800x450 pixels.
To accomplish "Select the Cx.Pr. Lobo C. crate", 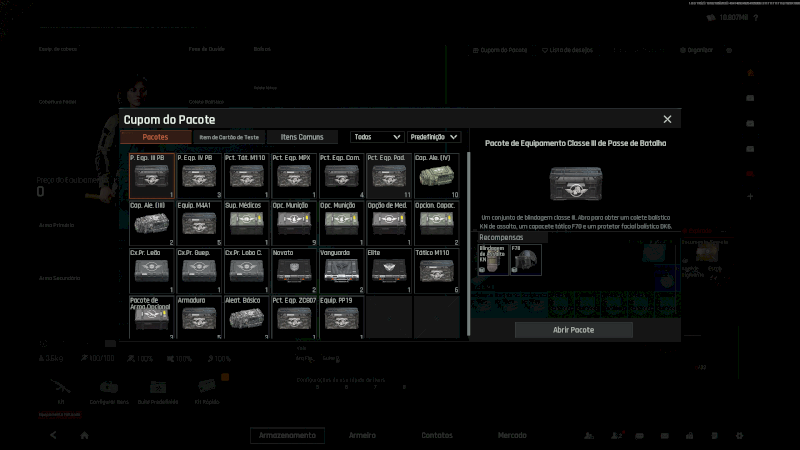I will coord(246,270).
